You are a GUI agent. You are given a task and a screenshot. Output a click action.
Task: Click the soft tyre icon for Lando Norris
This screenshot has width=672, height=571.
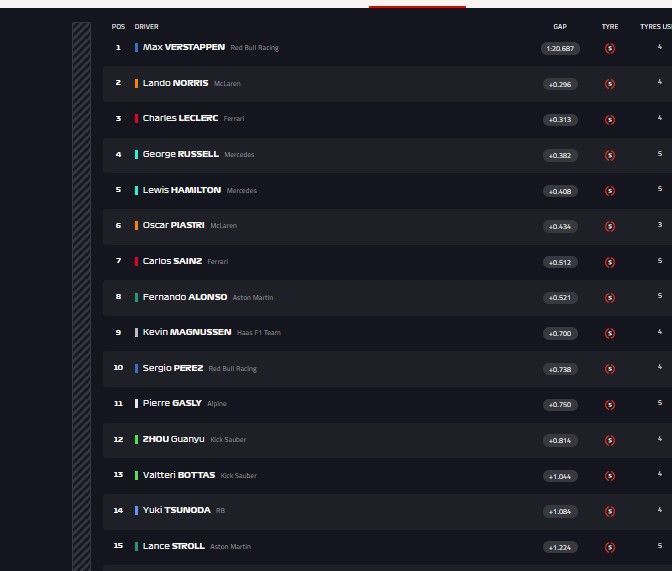tap(610, 84)
